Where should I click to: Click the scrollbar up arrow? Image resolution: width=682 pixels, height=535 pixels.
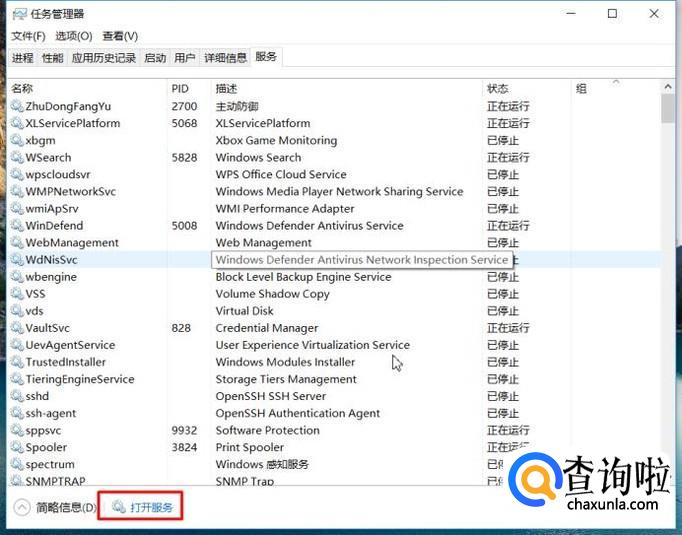(668, 87)
